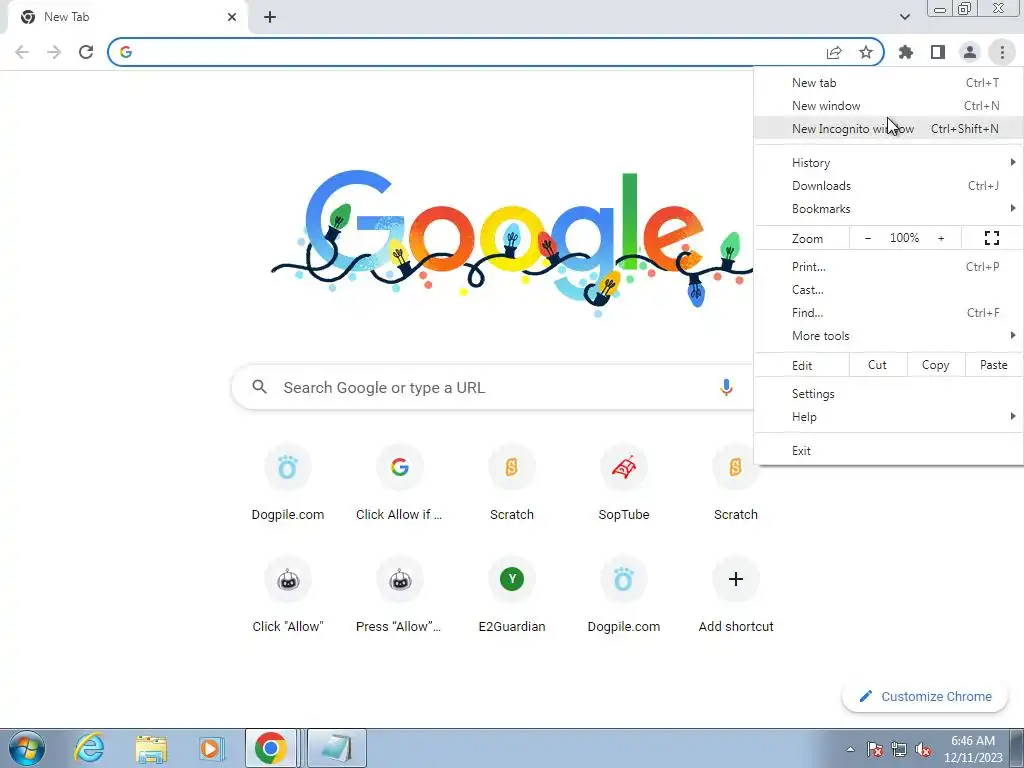Choose Find... from the menu
Viewport: 1024px width, 768px height.
pos(888,313)
